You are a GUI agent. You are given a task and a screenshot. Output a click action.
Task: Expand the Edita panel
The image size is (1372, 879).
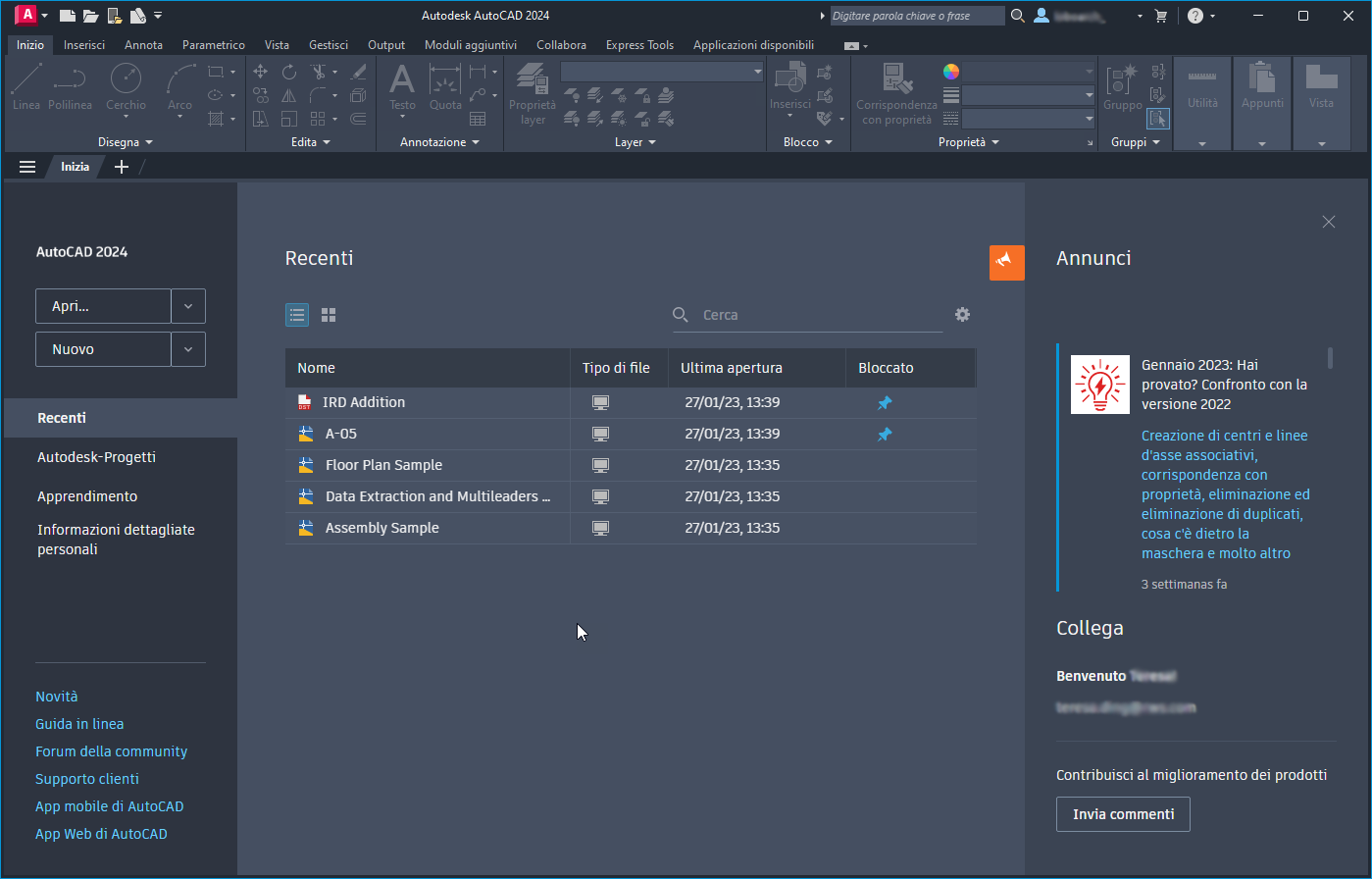311,142
